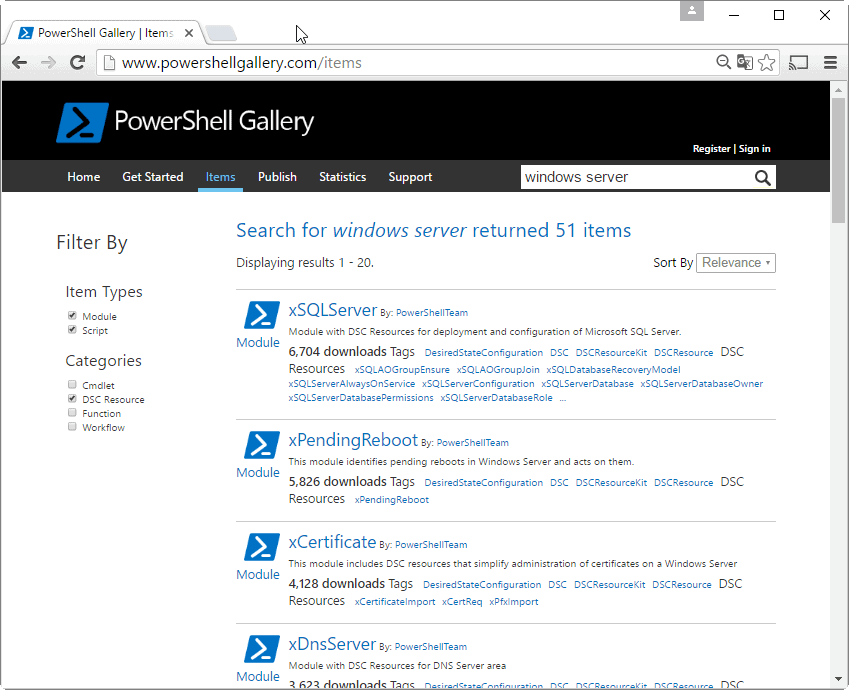
Task: Check the Workflow category checkbox
Action: (72, 427)
